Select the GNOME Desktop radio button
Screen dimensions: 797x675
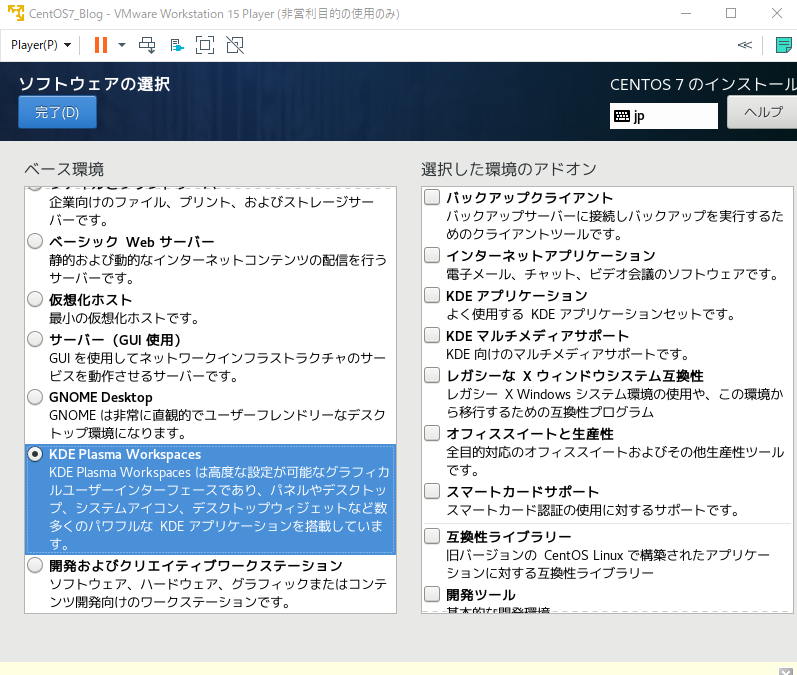pyautogui.click(x=35, y=396)
